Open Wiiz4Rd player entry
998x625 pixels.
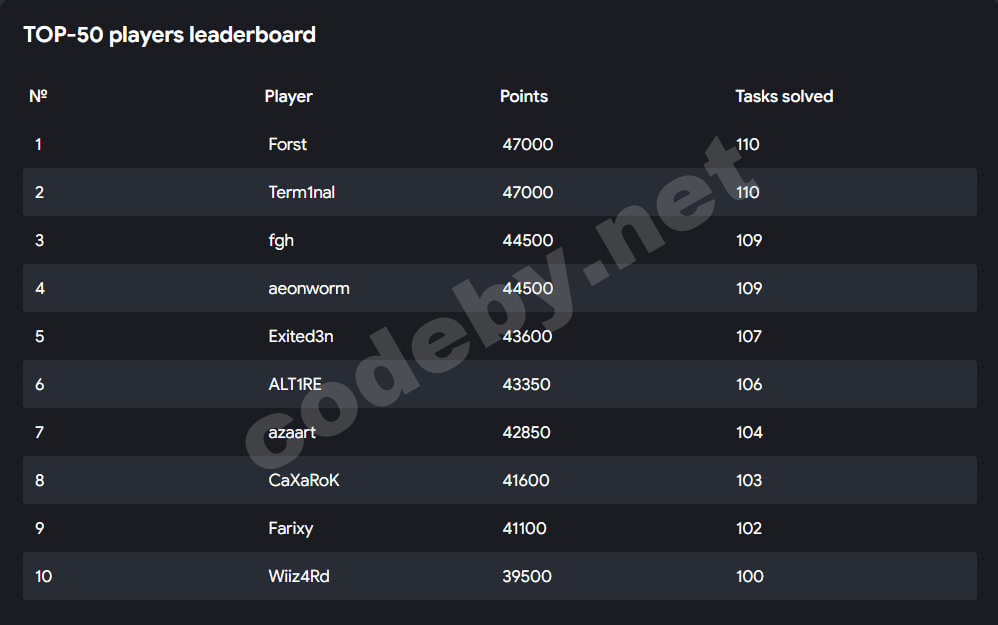[298, 576]
